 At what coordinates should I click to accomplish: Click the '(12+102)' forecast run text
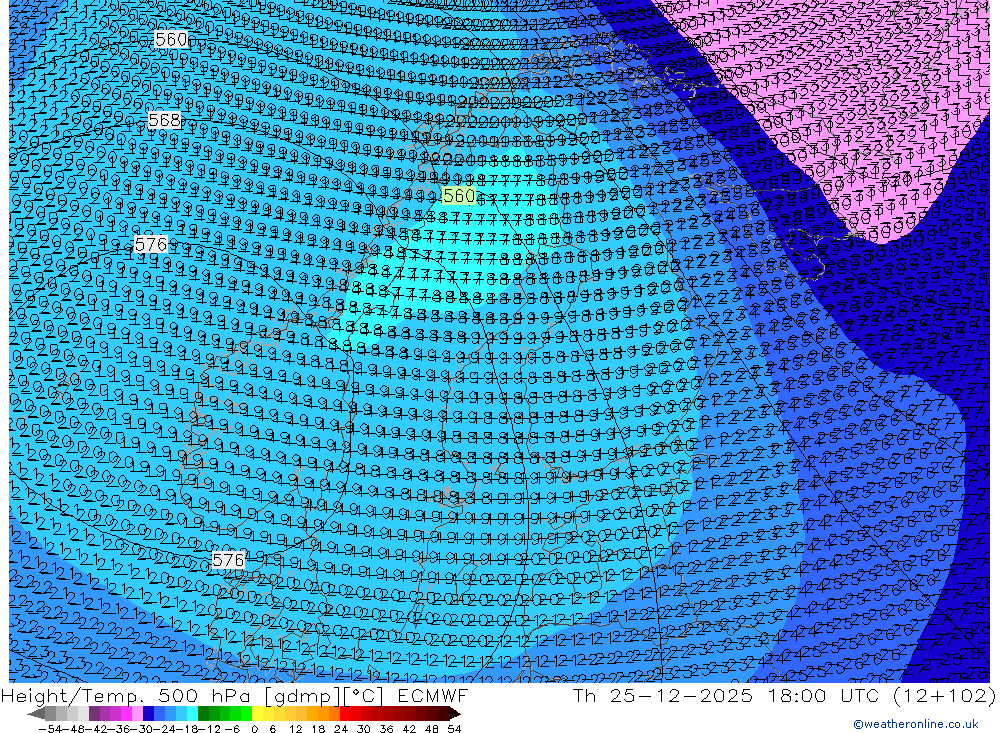[x=943, y=695]
